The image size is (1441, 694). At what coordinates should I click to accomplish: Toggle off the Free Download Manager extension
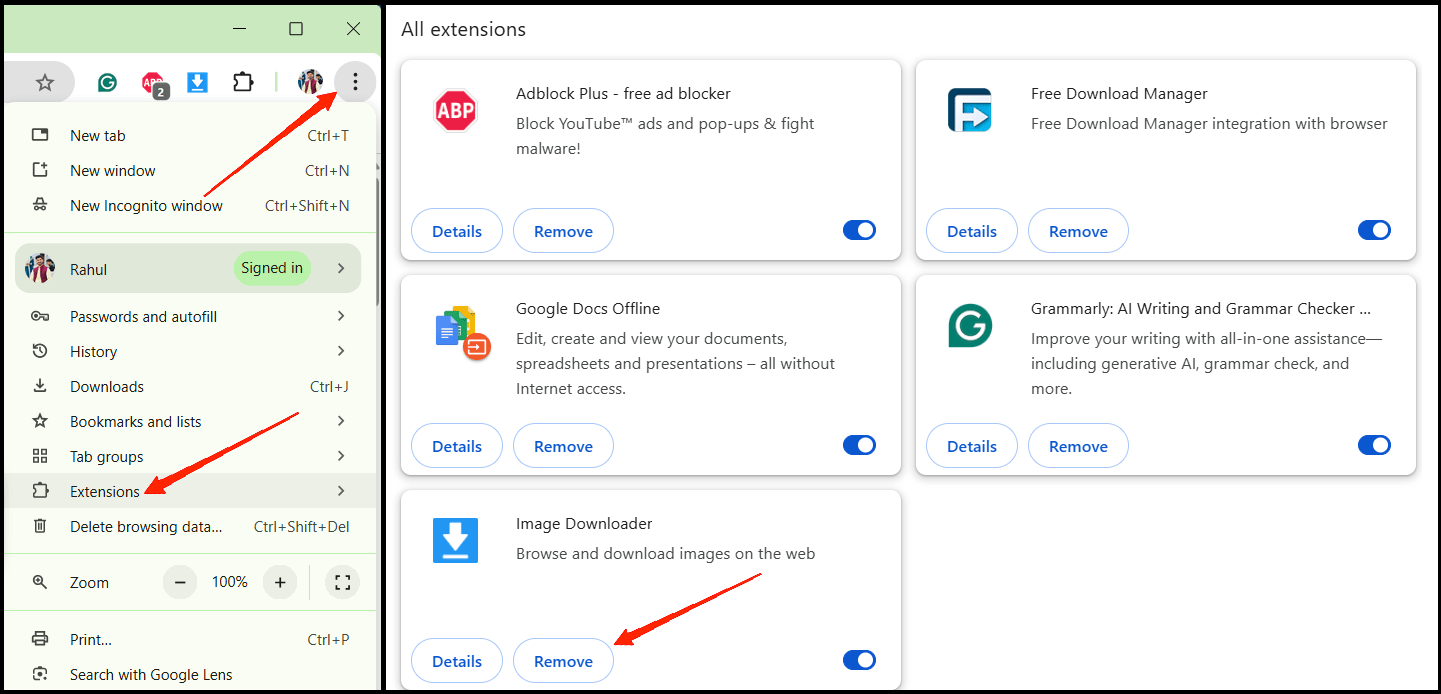point(1374,230)
